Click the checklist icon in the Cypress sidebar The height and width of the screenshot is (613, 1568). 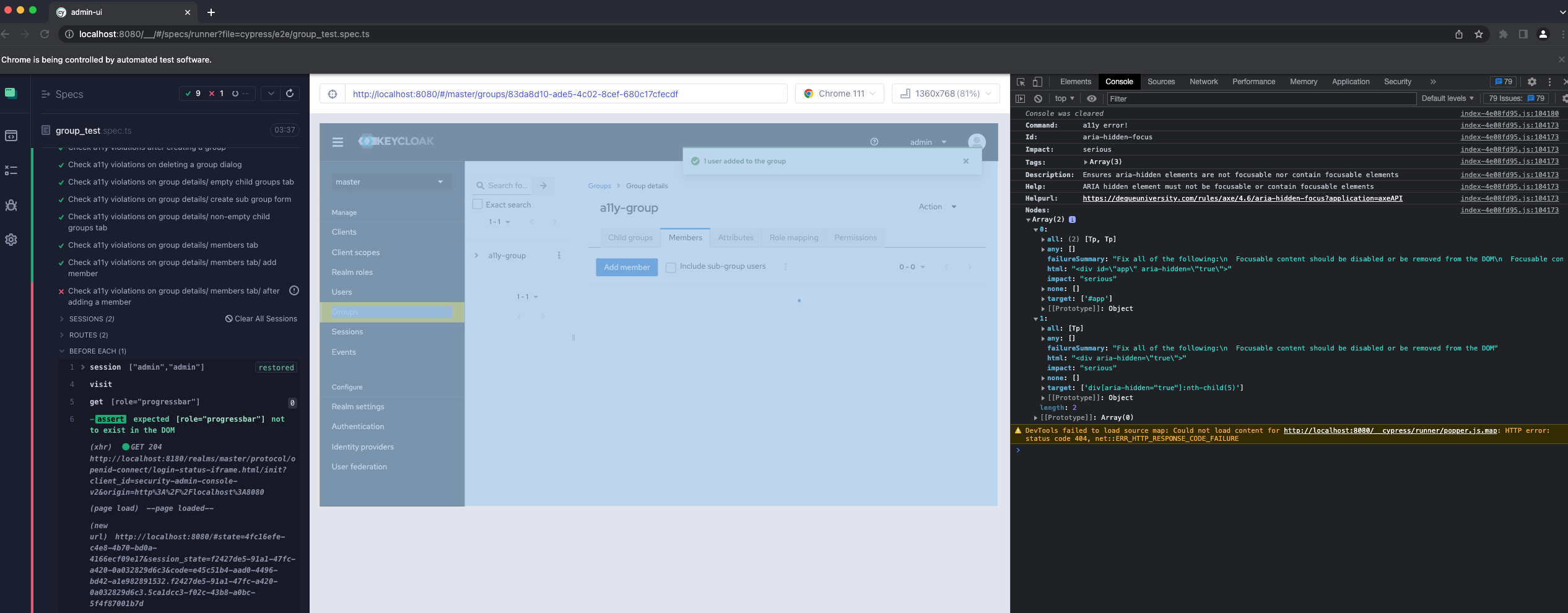coord(11,170)
